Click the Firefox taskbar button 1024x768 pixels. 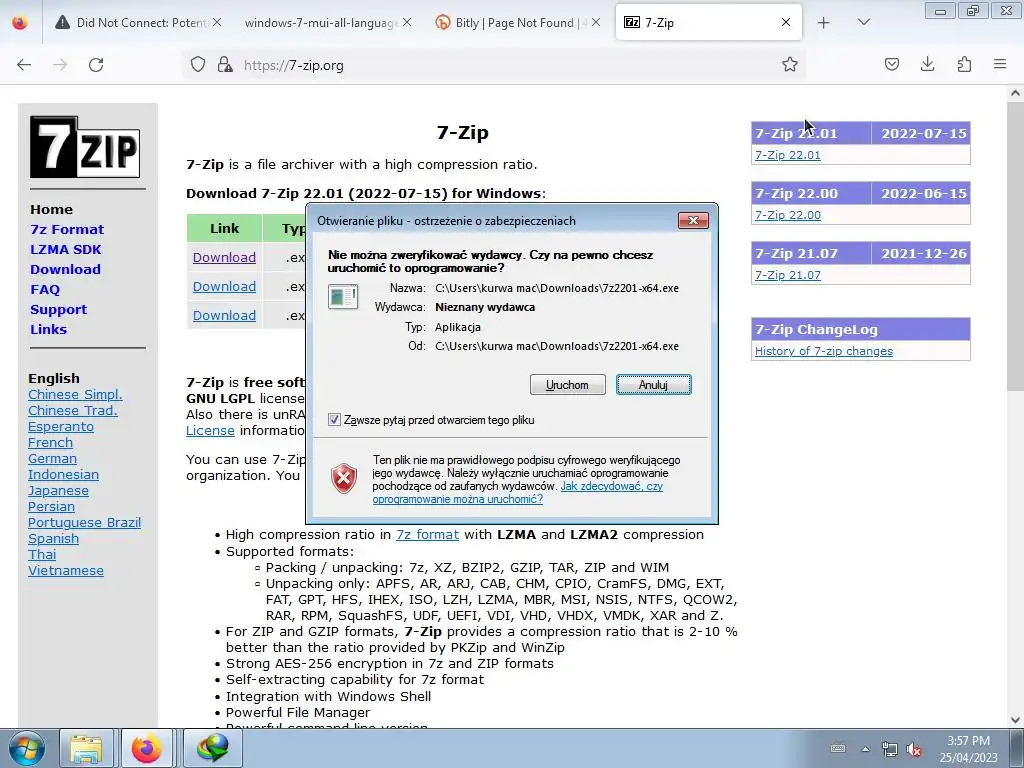point(147,748)
